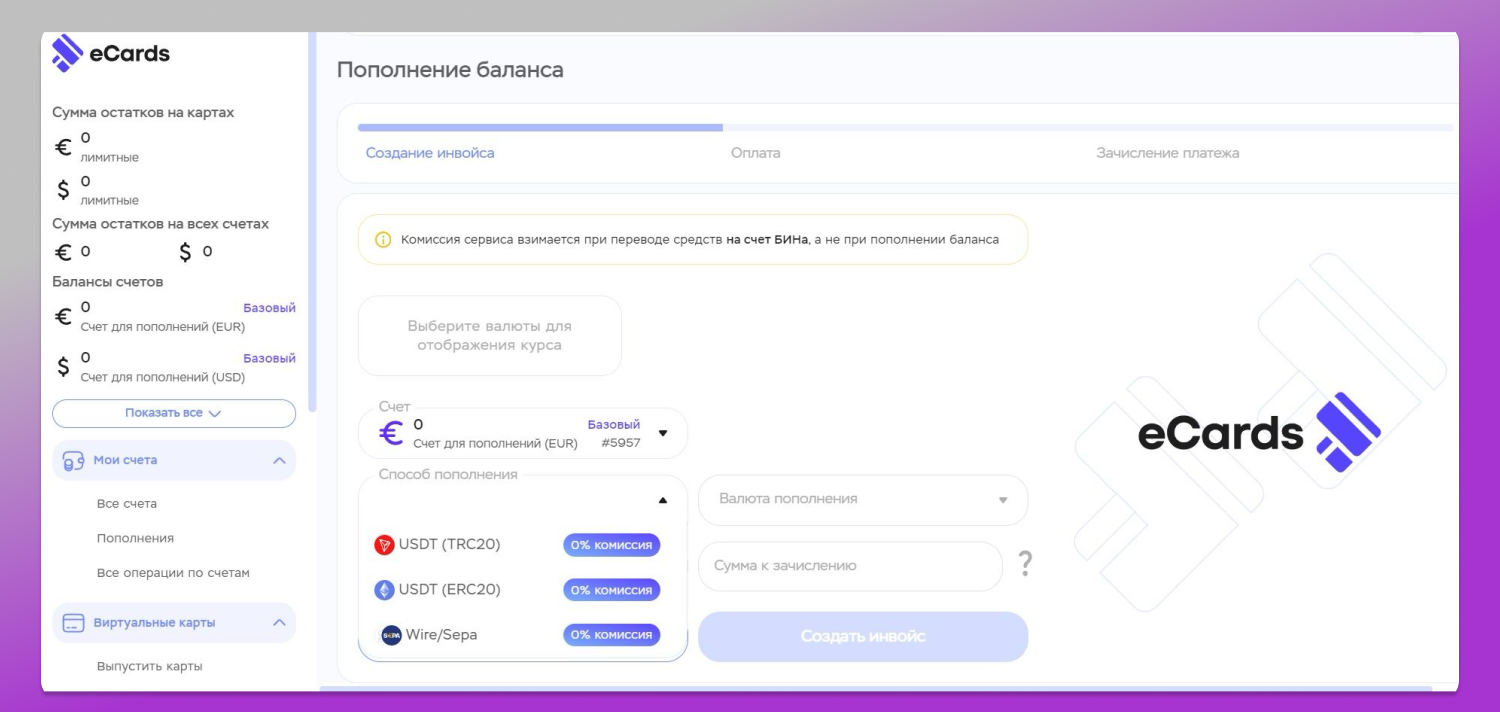Screen dimensions: 1500x712
Task: Click account number #5957
Action: pyautogui.click(x=621, y=443)
